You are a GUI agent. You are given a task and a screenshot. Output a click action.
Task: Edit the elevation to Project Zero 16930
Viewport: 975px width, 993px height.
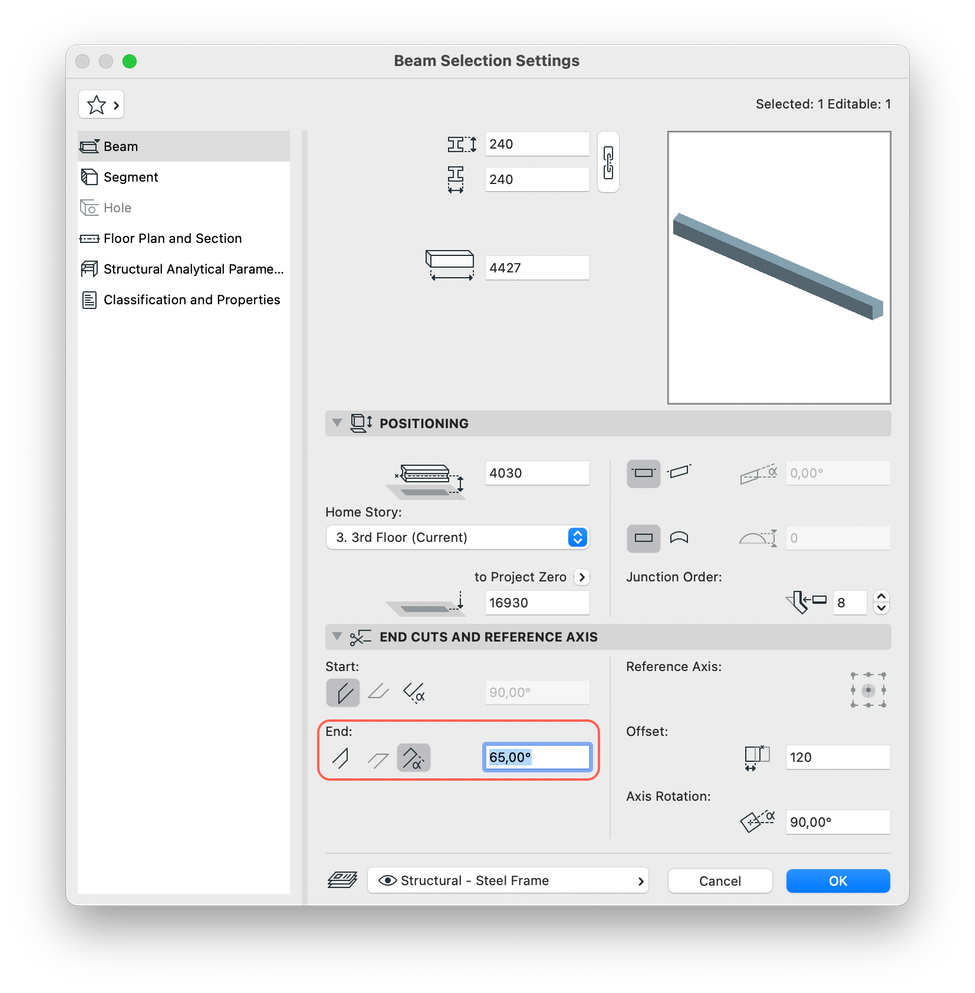(x=537, y=603)
